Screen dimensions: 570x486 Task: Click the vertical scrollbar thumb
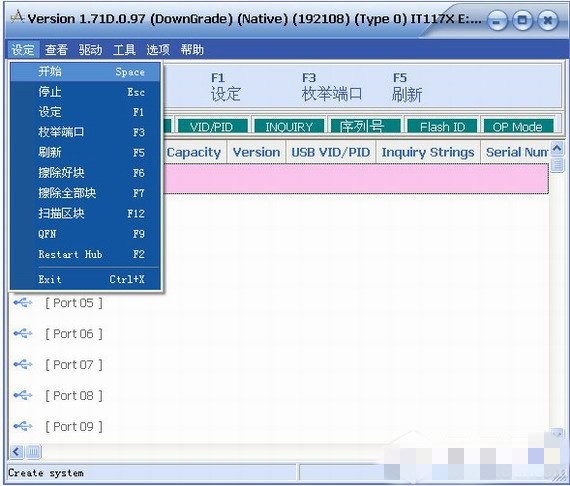tap(557, 165)
